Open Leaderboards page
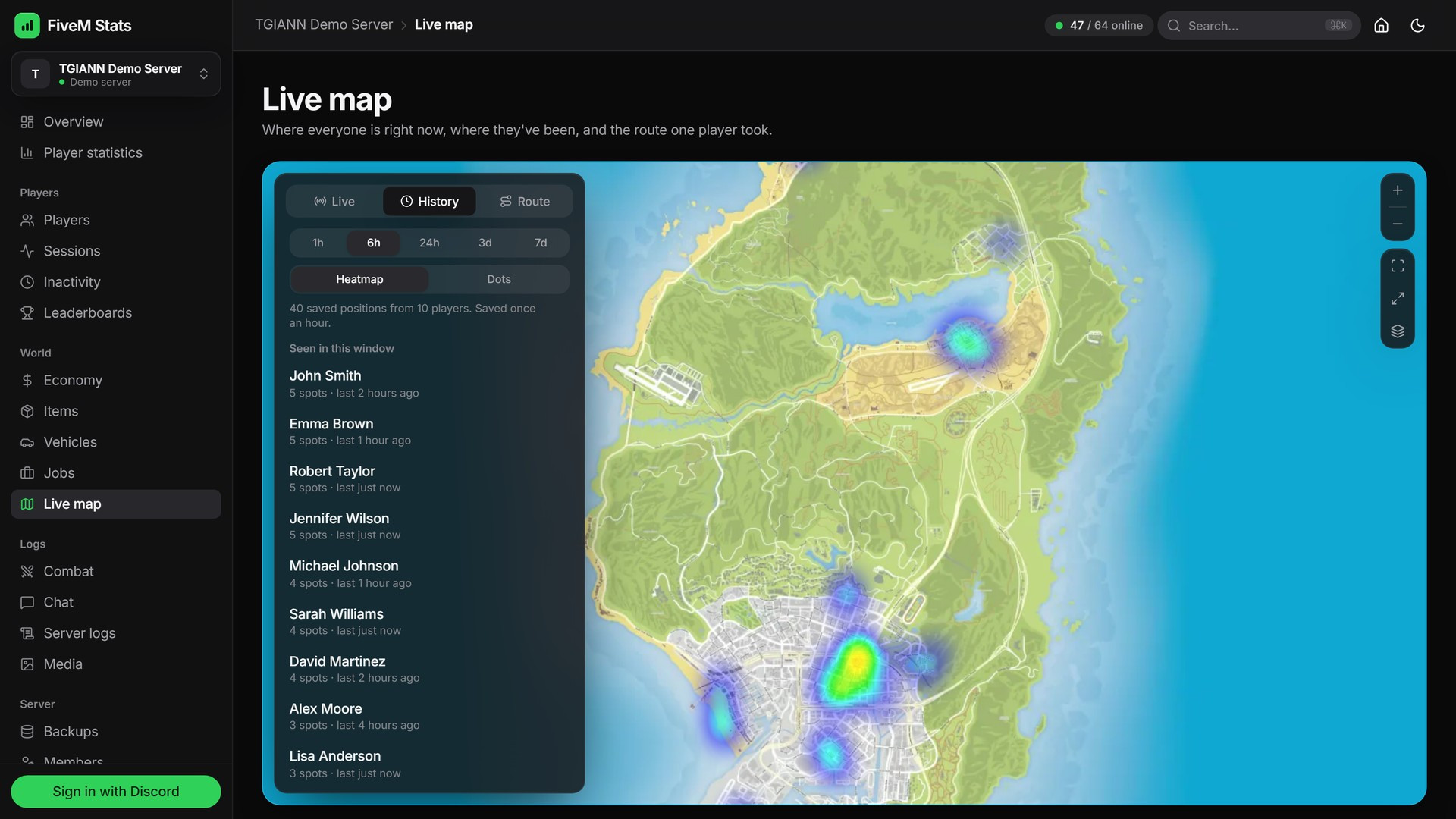The height and width of the screenshot is (819, 1456). [116, 312]
